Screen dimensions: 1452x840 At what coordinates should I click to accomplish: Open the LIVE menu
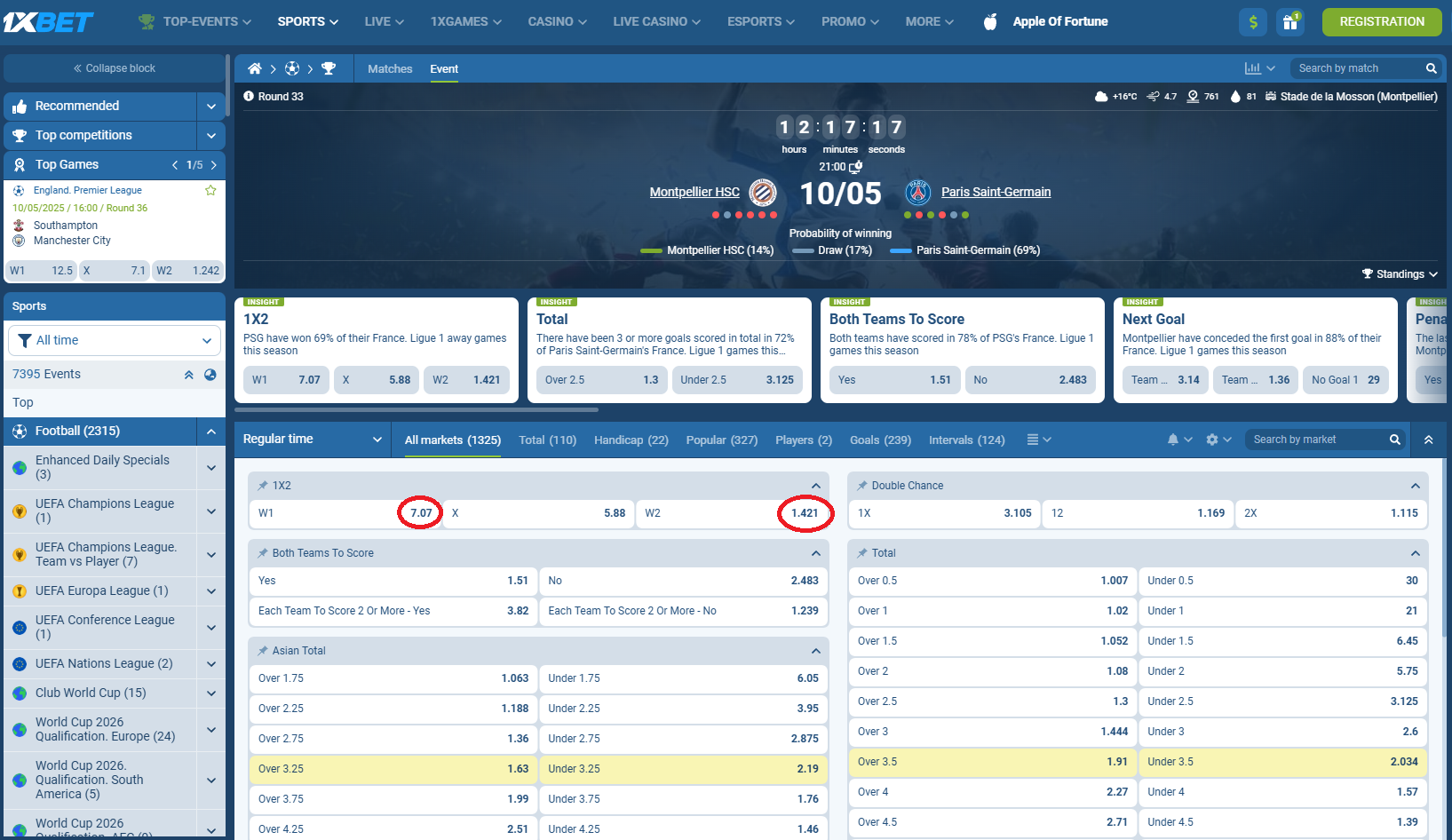pos(384,21)
